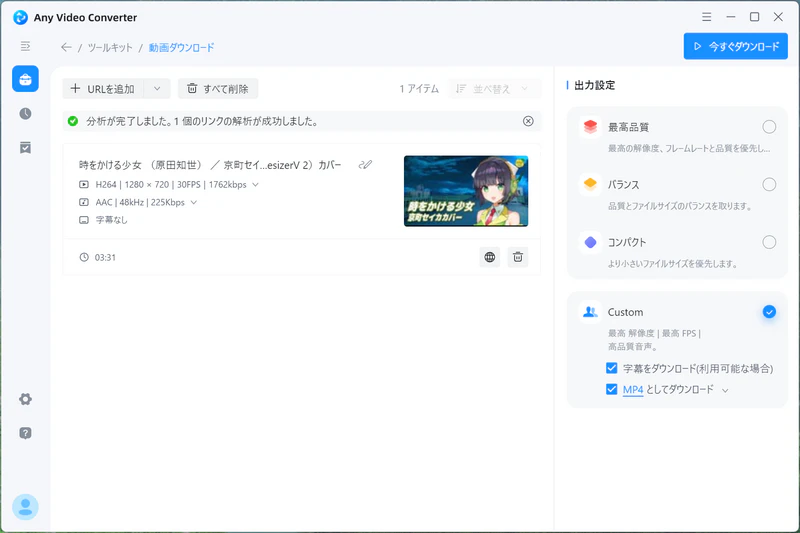Click the green success check icon
The height and width of the screenshot is (533, 800).
coord(73,121)
